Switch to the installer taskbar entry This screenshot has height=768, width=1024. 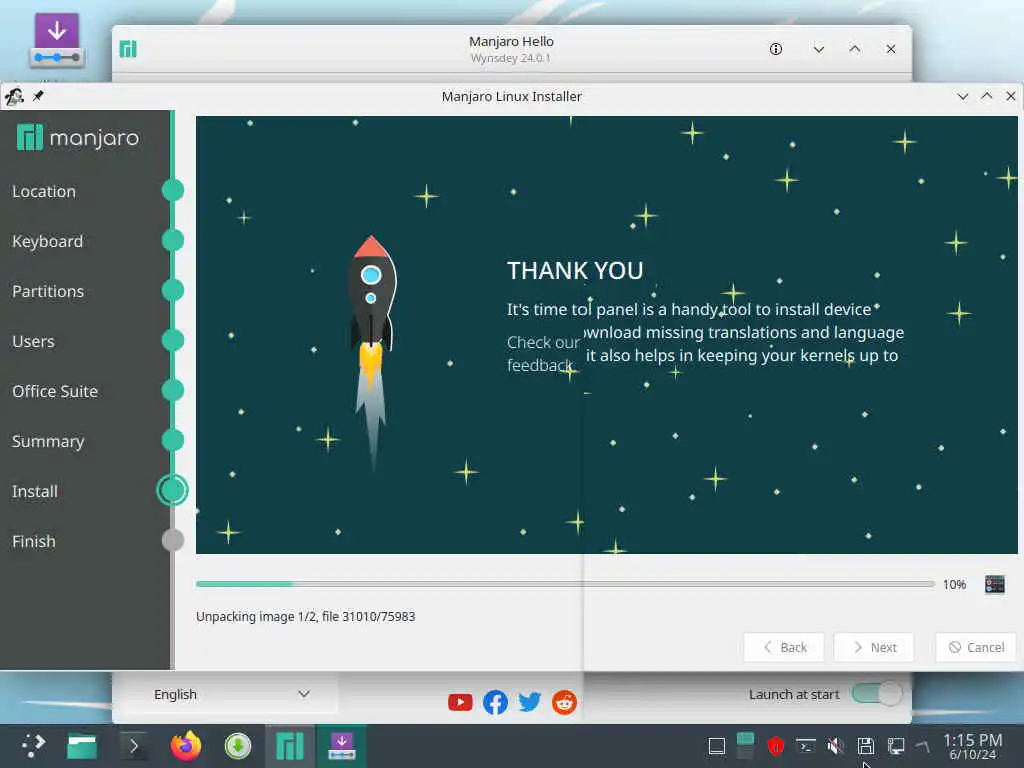(342, 746)
